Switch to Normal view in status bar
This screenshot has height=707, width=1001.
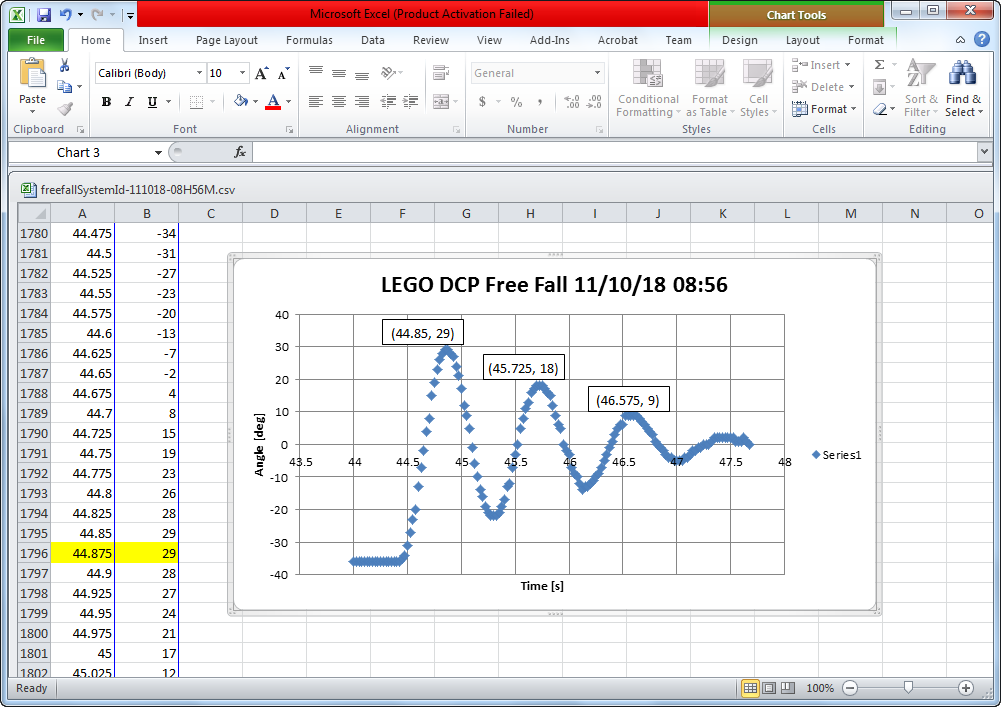point(750,688)
